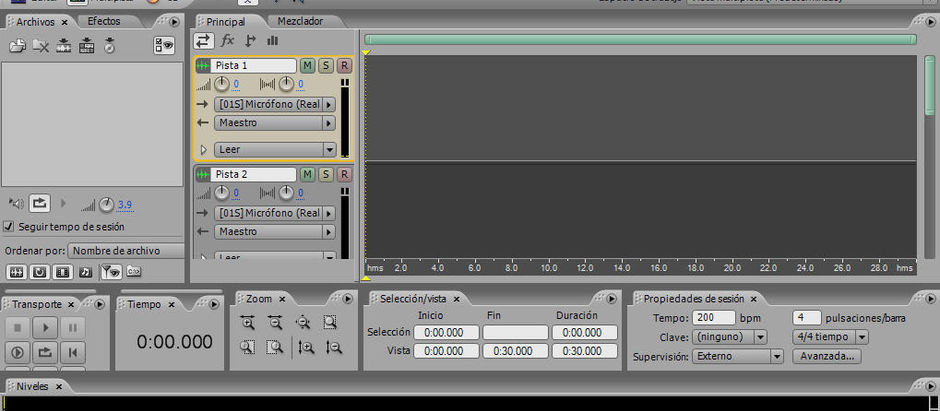Click the Close File icon in Archivos
Viewport: 940px width, 411px height.
point(40,46)
